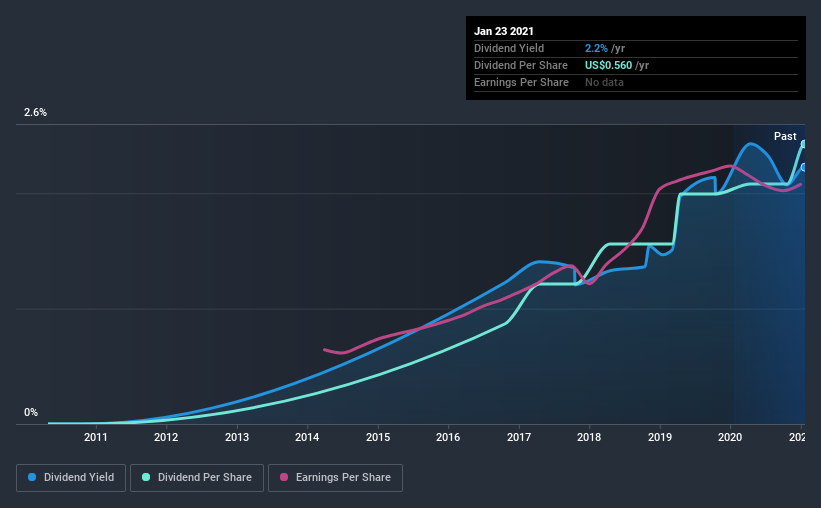The image size is (821, 508).
Task: Select the 2011 x-axis label
Action: 95,437
